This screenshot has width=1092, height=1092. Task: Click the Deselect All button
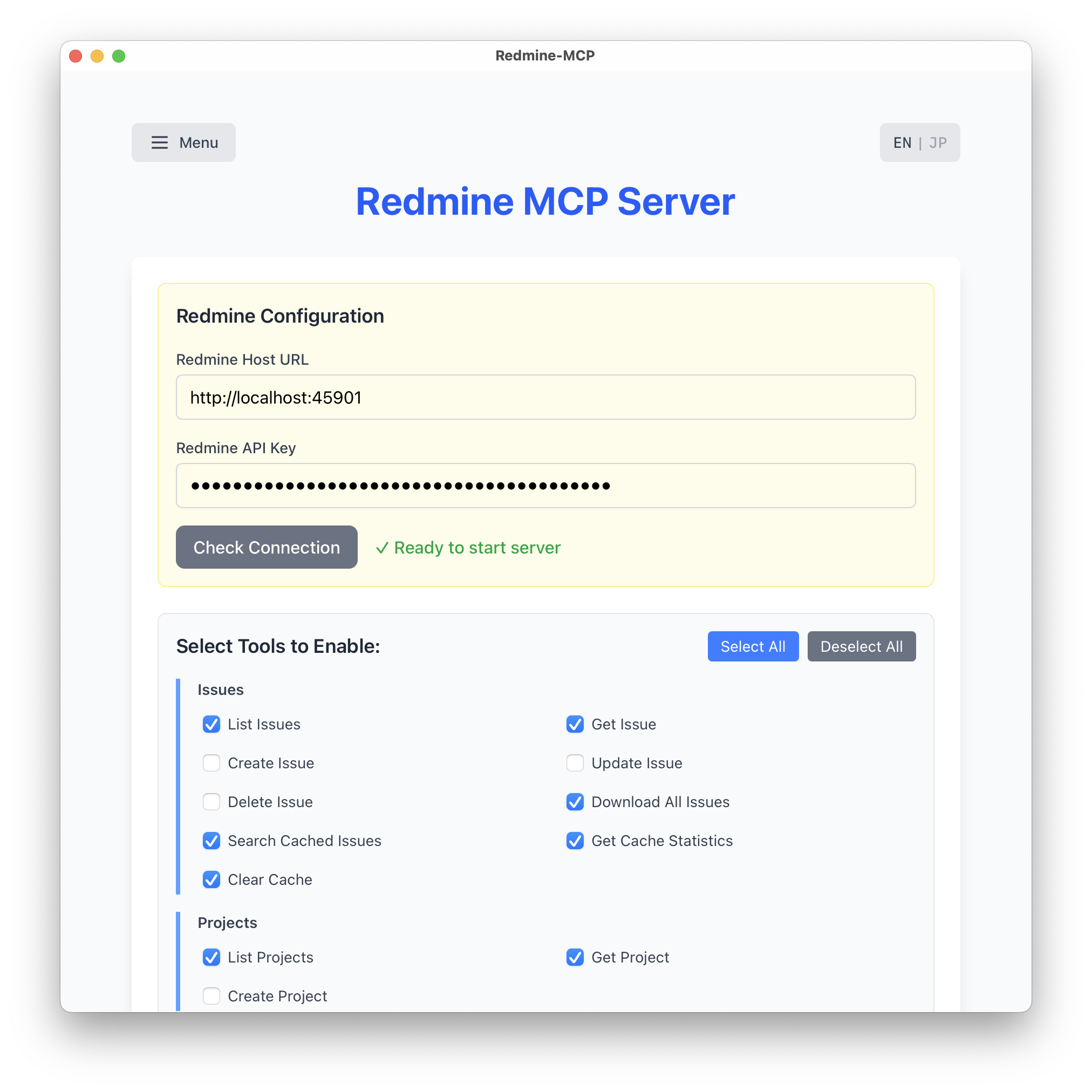[x=862, y=646]
